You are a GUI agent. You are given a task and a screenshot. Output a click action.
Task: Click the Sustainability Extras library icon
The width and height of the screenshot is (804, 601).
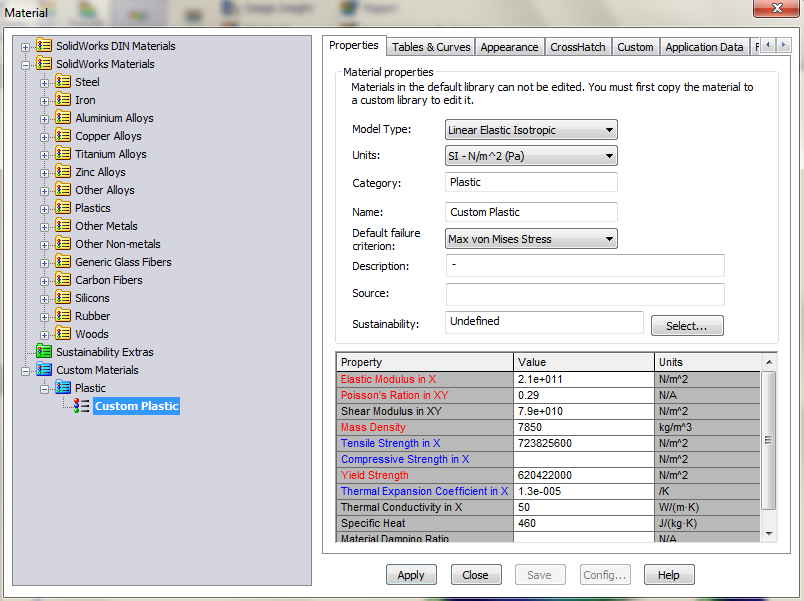tap(44, 352)
